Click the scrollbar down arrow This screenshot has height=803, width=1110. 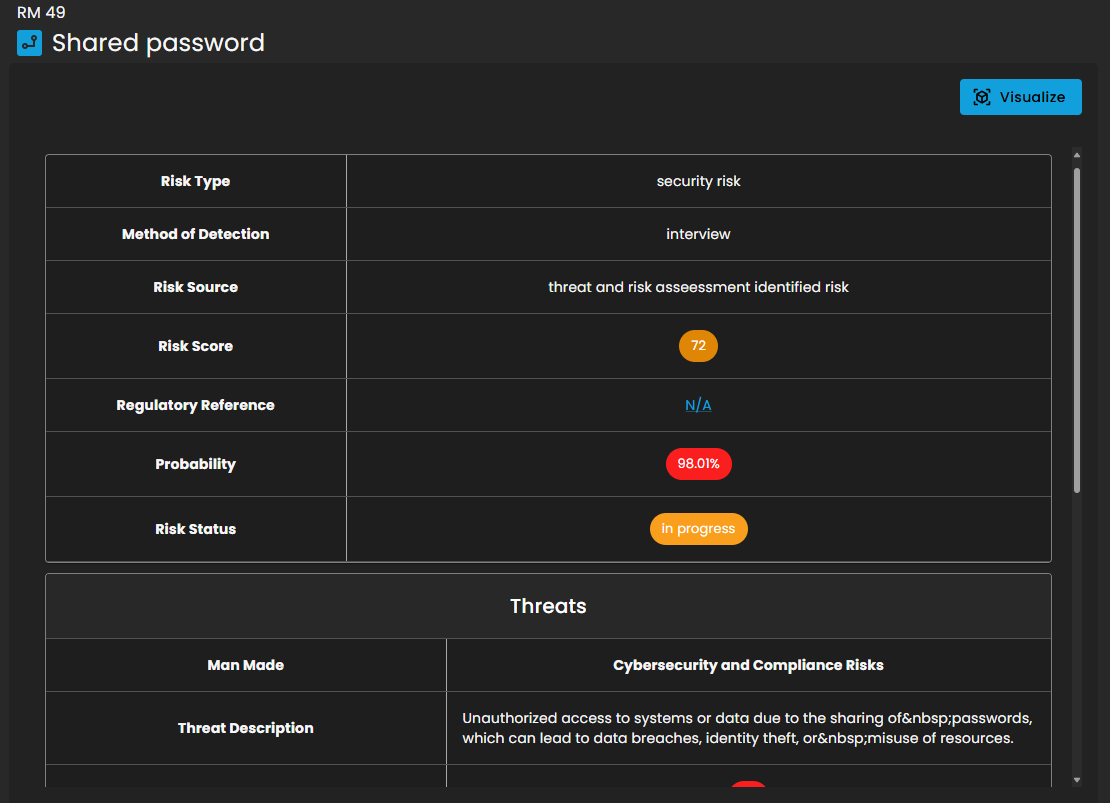1077,780
